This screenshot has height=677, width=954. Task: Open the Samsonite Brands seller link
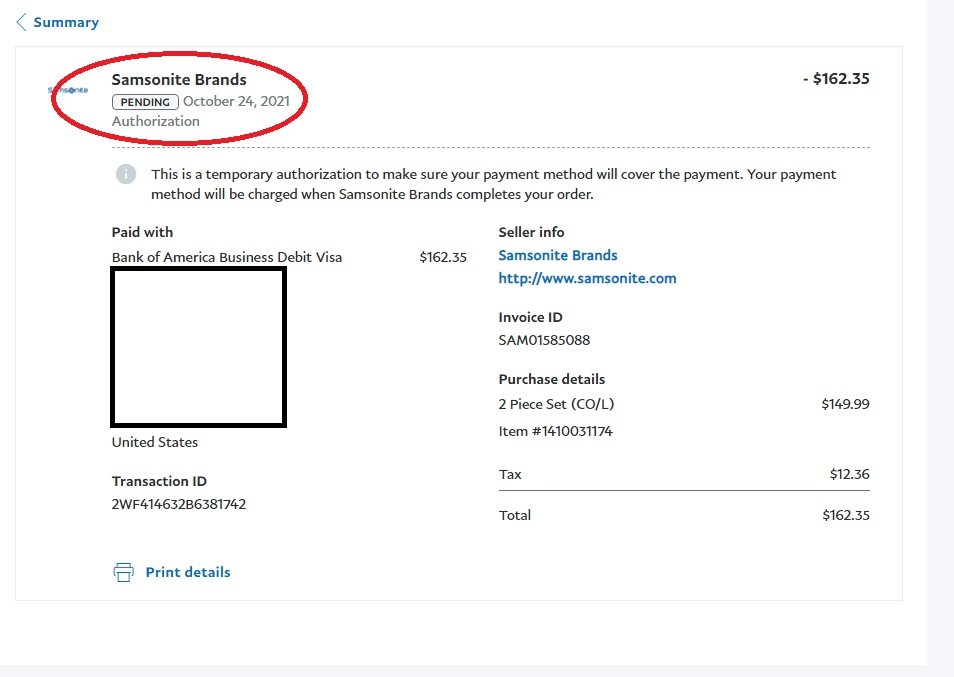point(558,255)
